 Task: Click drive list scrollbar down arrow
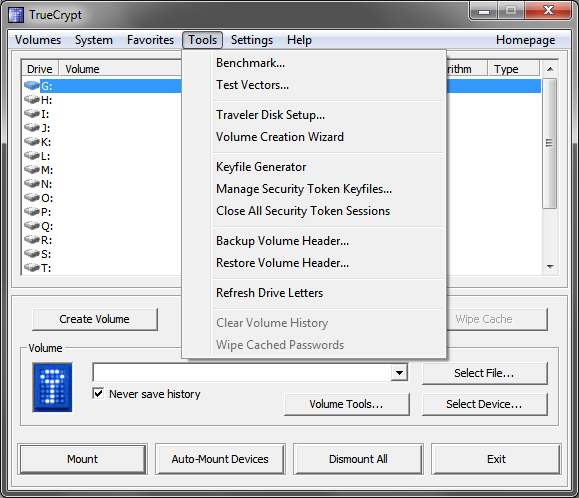(x=550, y=267)
